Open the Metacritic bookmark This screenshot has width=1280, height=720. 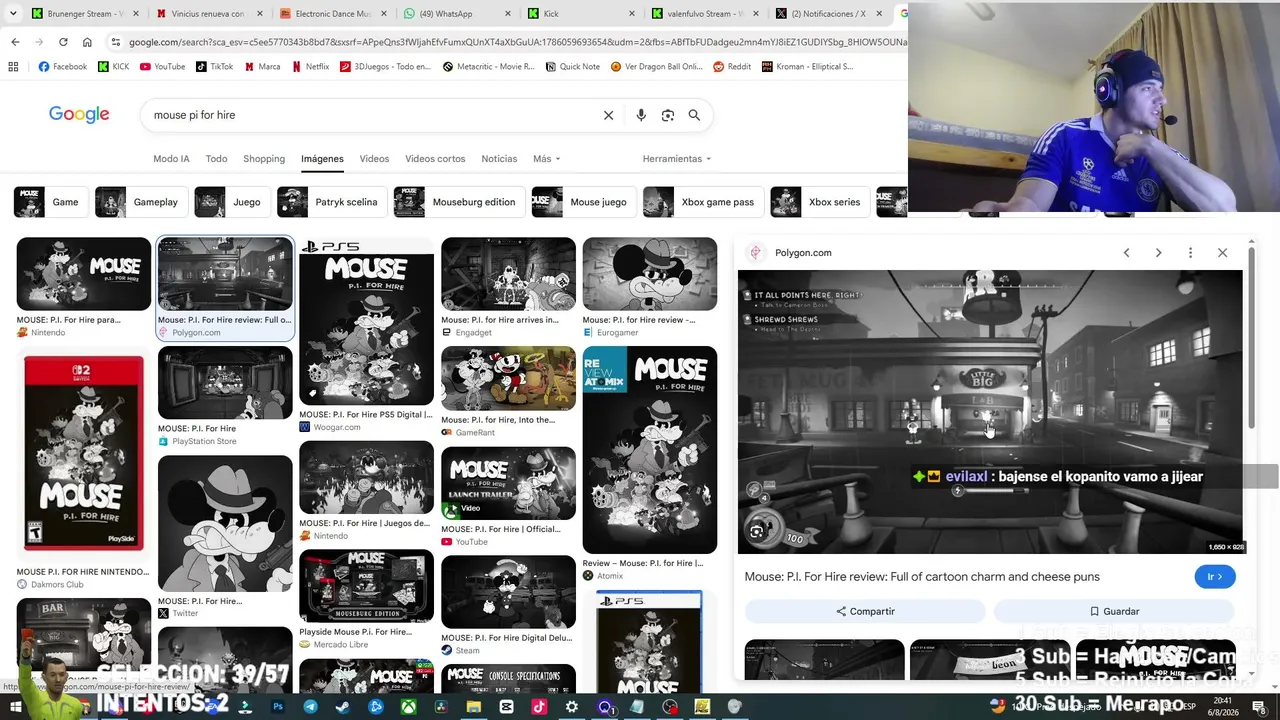[488, 67]
